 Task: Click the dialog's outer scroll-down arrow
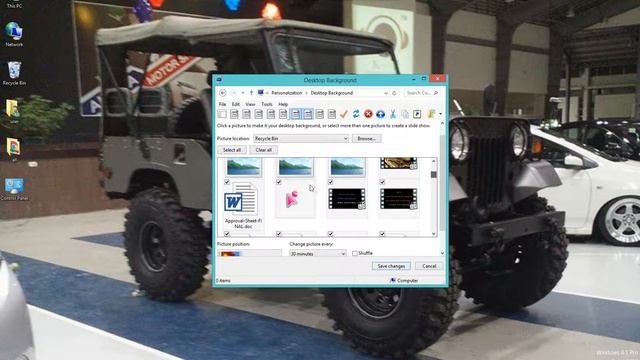pyautogui.click(x=442, y=253)
